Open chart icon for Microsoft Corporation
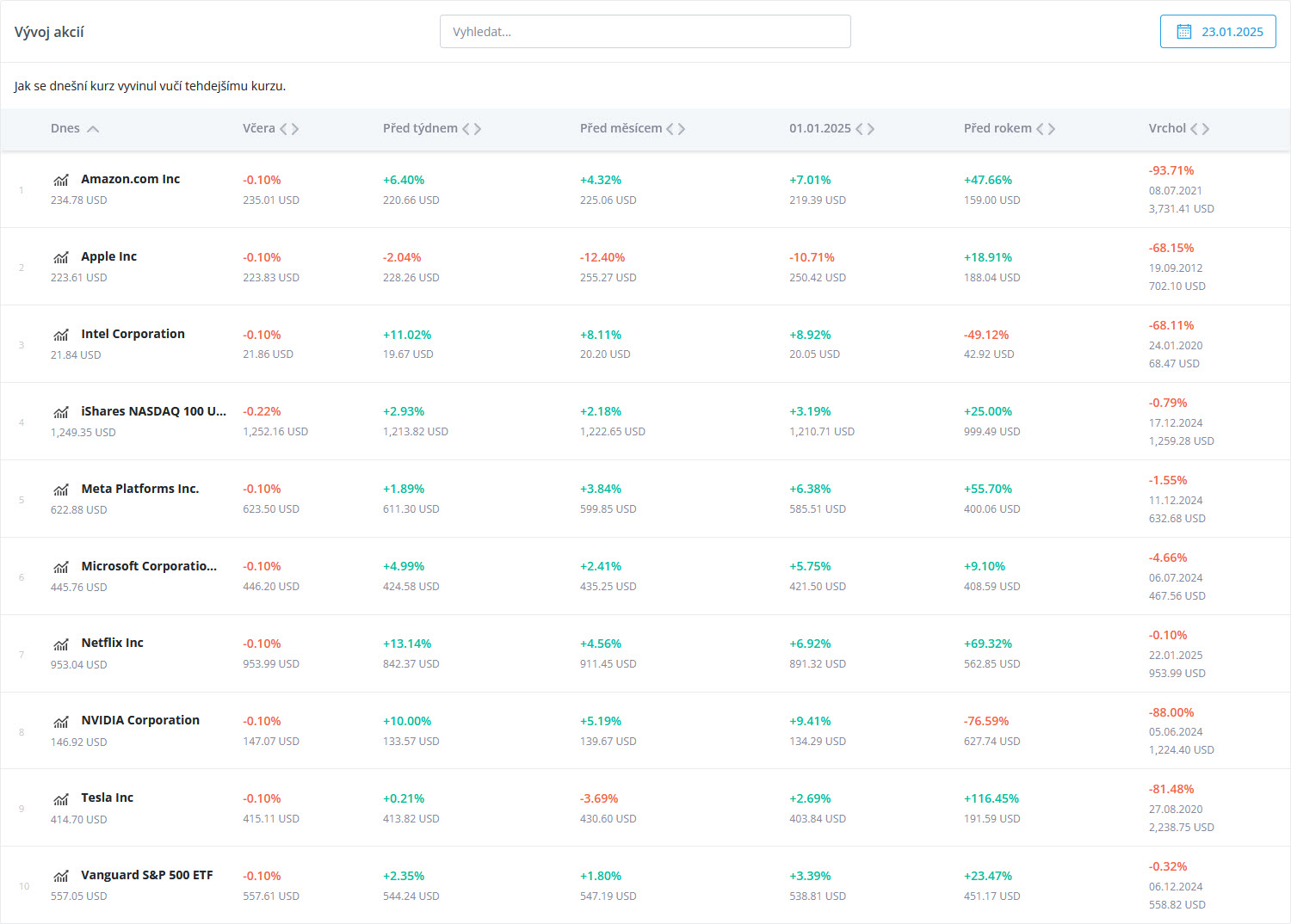 [61, 567]
